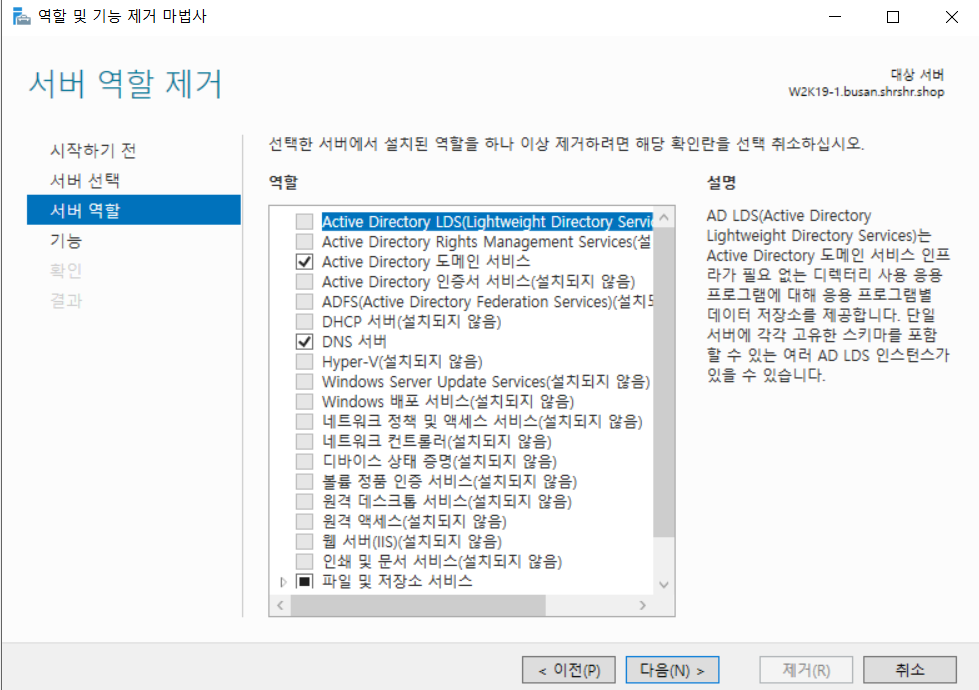Toggle Windows Server Update Services checkbox
The image size is (979, 690).
[x=305, y=382]
